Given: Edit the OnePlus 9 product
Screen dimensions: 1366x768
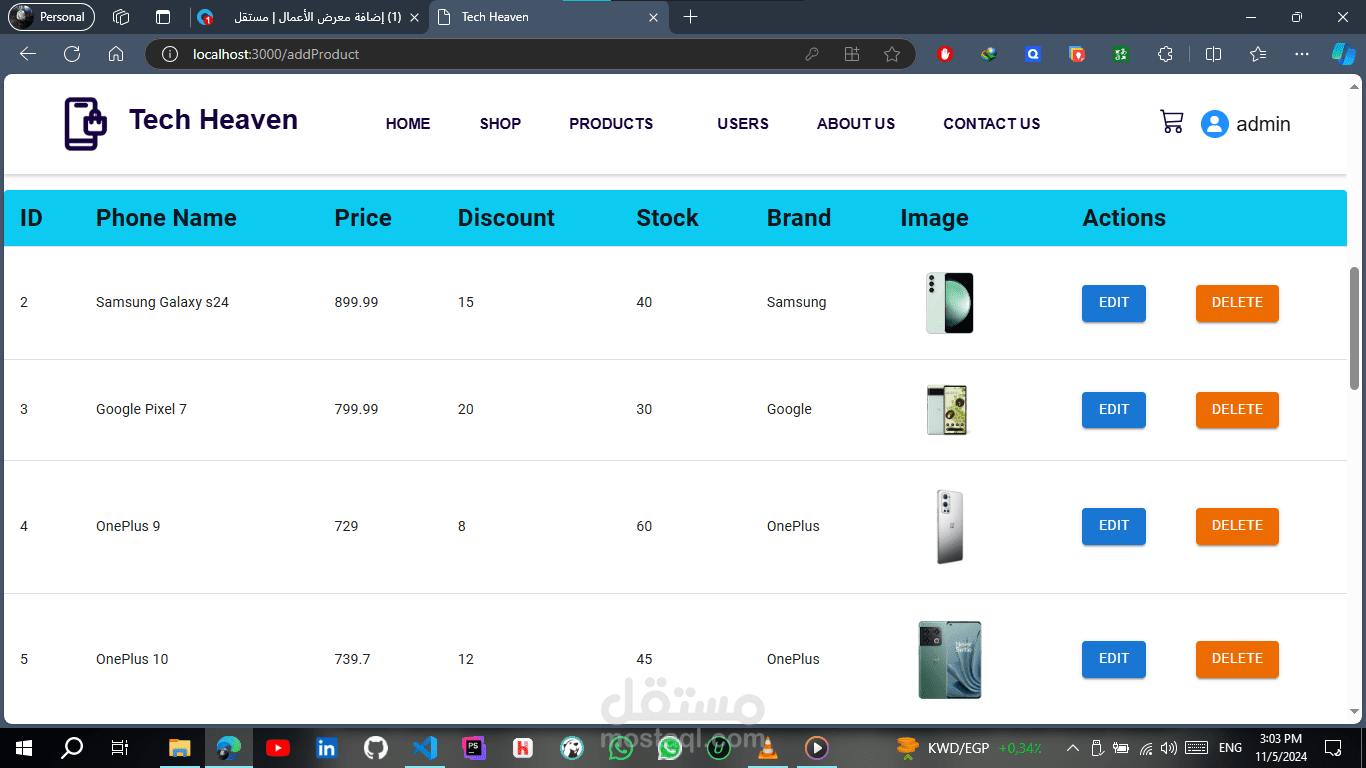Looking at the screenshot, I should (x=1114, y=526).
